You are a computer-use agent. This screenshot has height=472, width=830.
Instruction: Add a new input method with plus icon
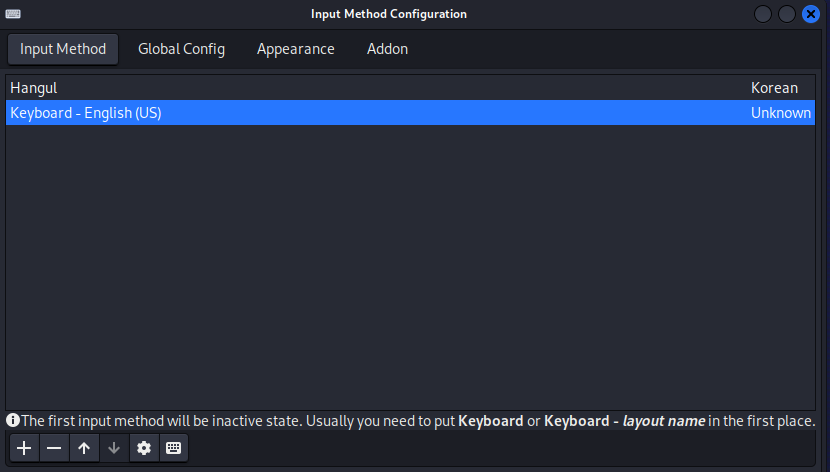click(x=24, y=448)
